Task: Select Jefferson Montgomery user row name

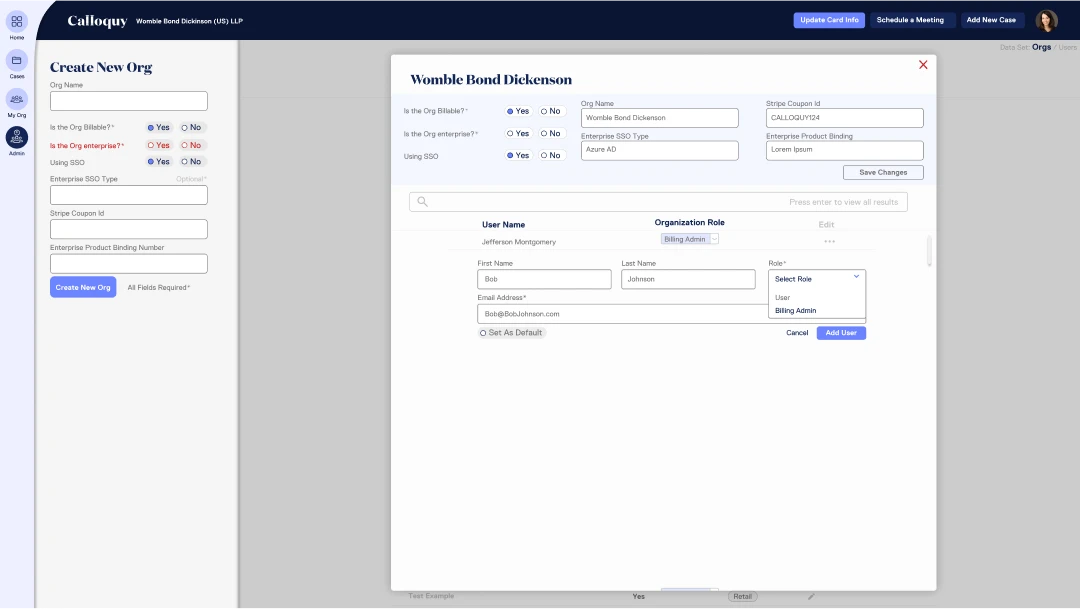Action: (x=519, y=242)
